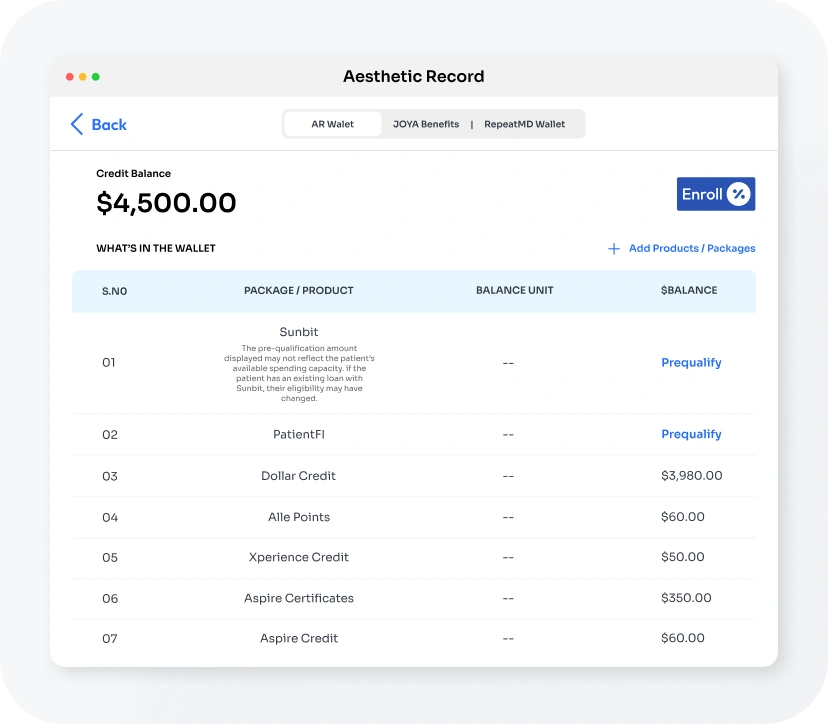This screenshot has height=725, width=829.
Task: Select the Dollar Credit row
Action: tap(299, 476)
